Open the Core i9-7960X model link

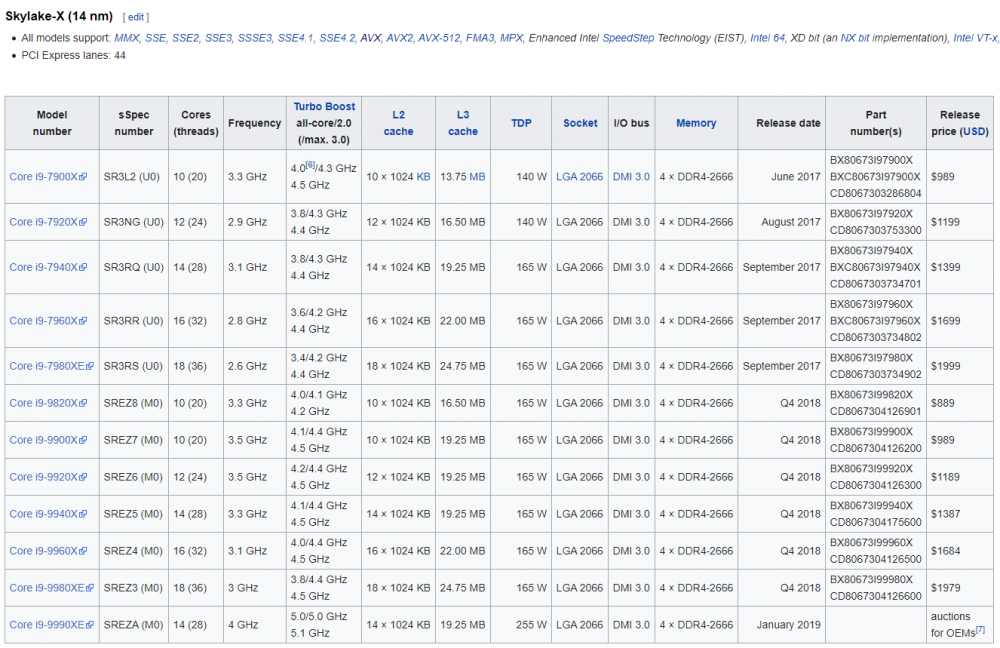(43, 321)
